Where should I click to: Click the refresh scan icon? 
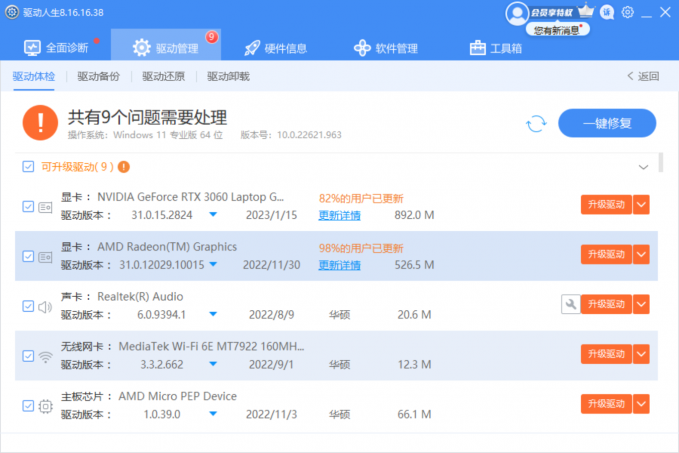coord(537,123)
